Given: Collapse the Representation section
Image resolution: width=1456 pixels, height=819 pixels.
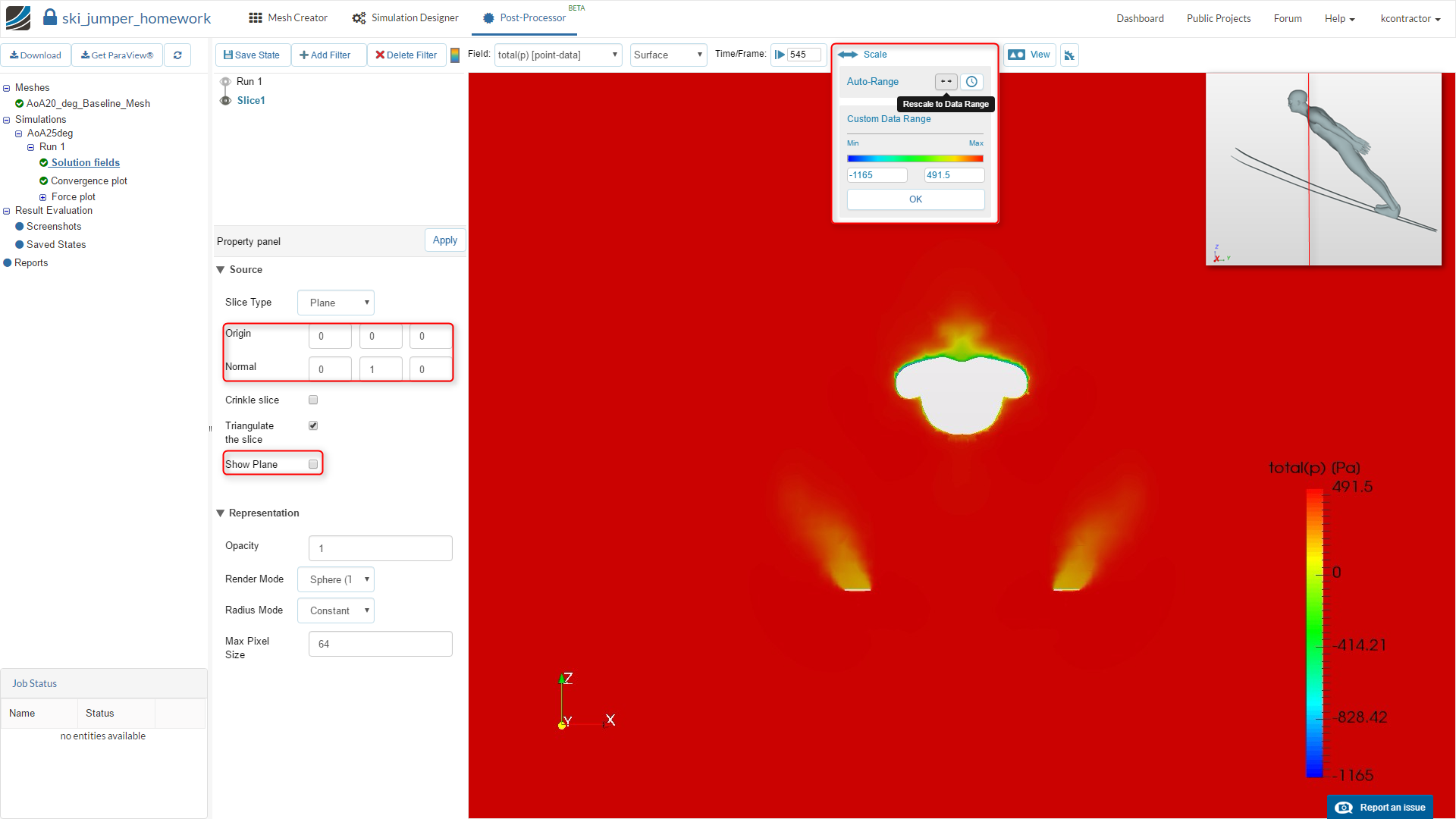Looking at the screenshot, I should tap(221, 513).
